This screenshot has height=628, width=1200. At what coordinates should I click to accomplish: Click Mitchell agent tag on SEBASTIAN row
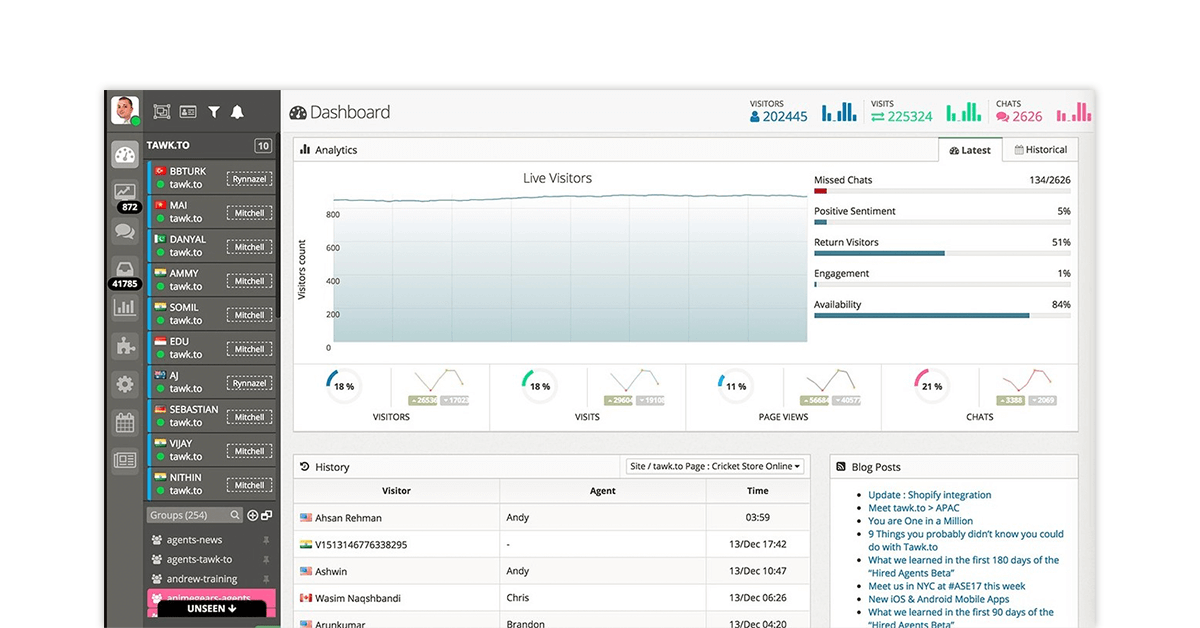click(x=249, y=417)
